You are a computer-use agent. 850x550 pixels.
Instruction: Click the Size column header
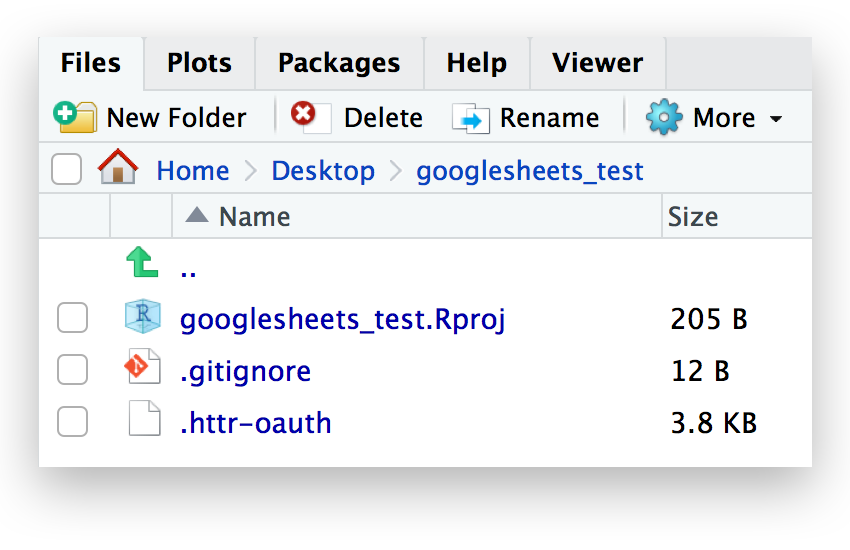pos(694,216)
